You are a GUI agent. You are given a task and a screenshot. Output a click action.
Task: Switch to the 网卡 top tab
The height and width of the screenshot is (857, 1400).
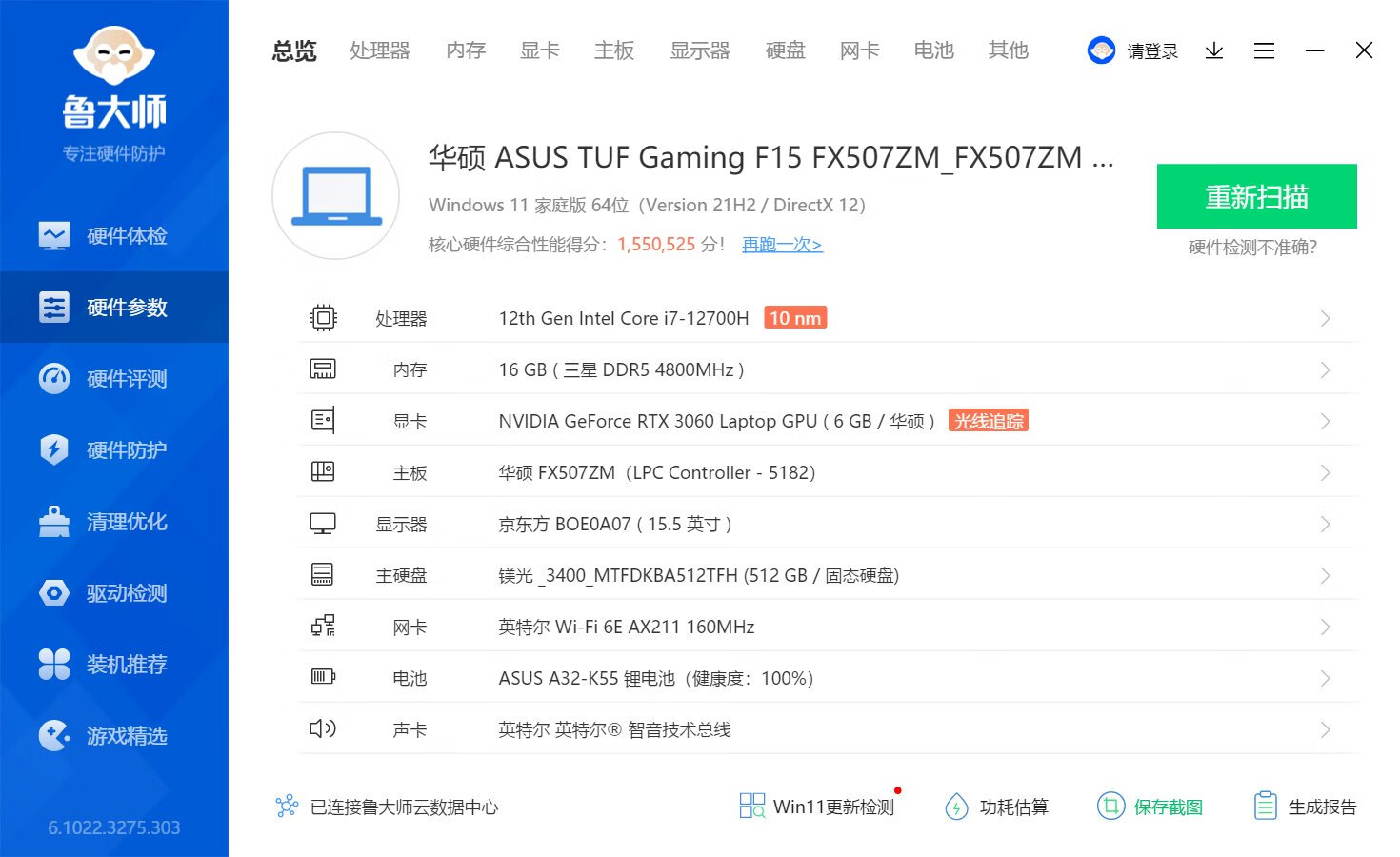(x=860, y=50)
